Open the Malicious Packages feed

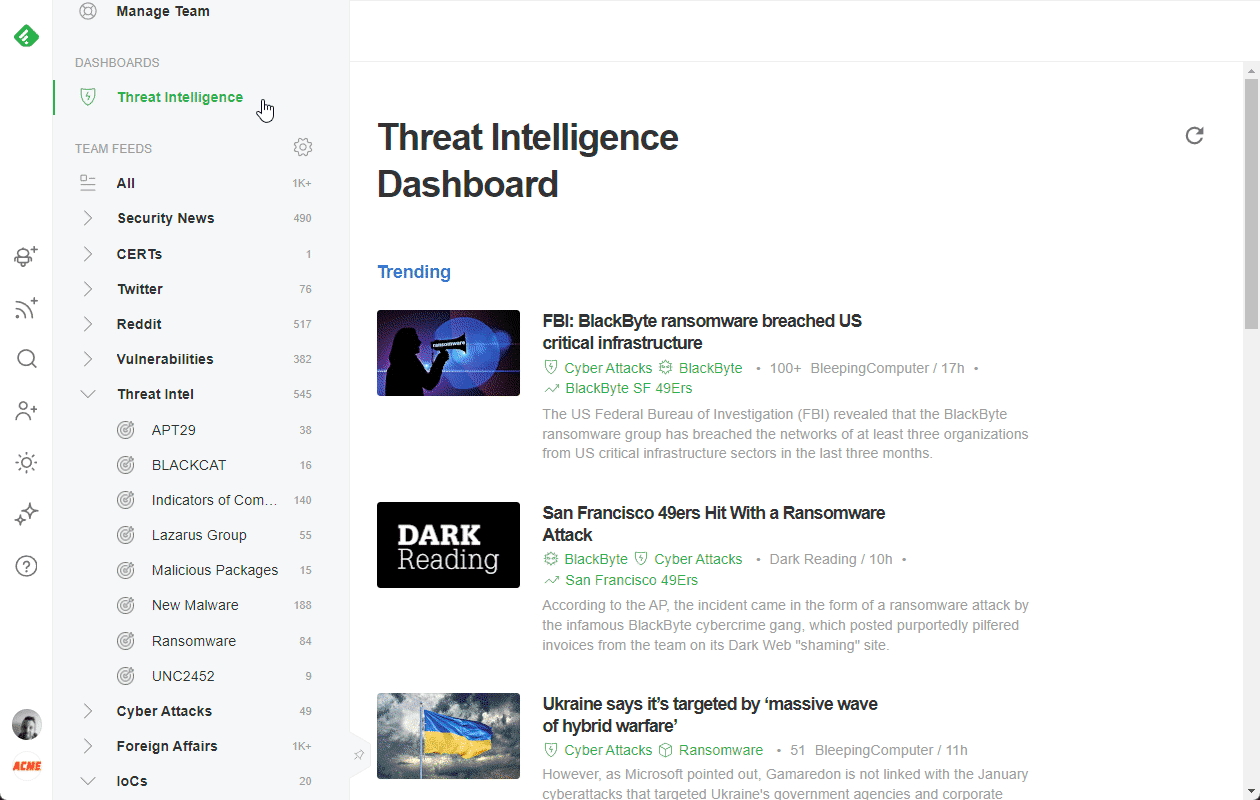pyautogui.click(x=215, y=570)
